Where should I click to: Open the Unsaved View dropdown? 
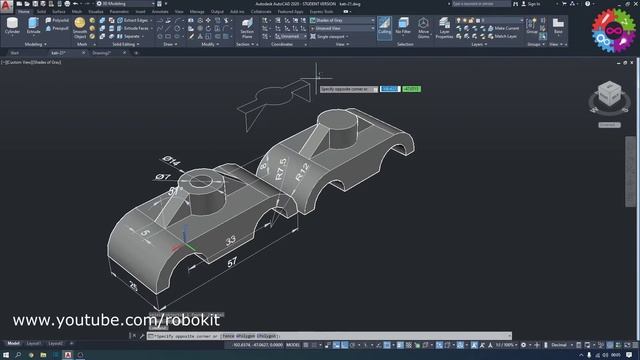tap(342, 28)
